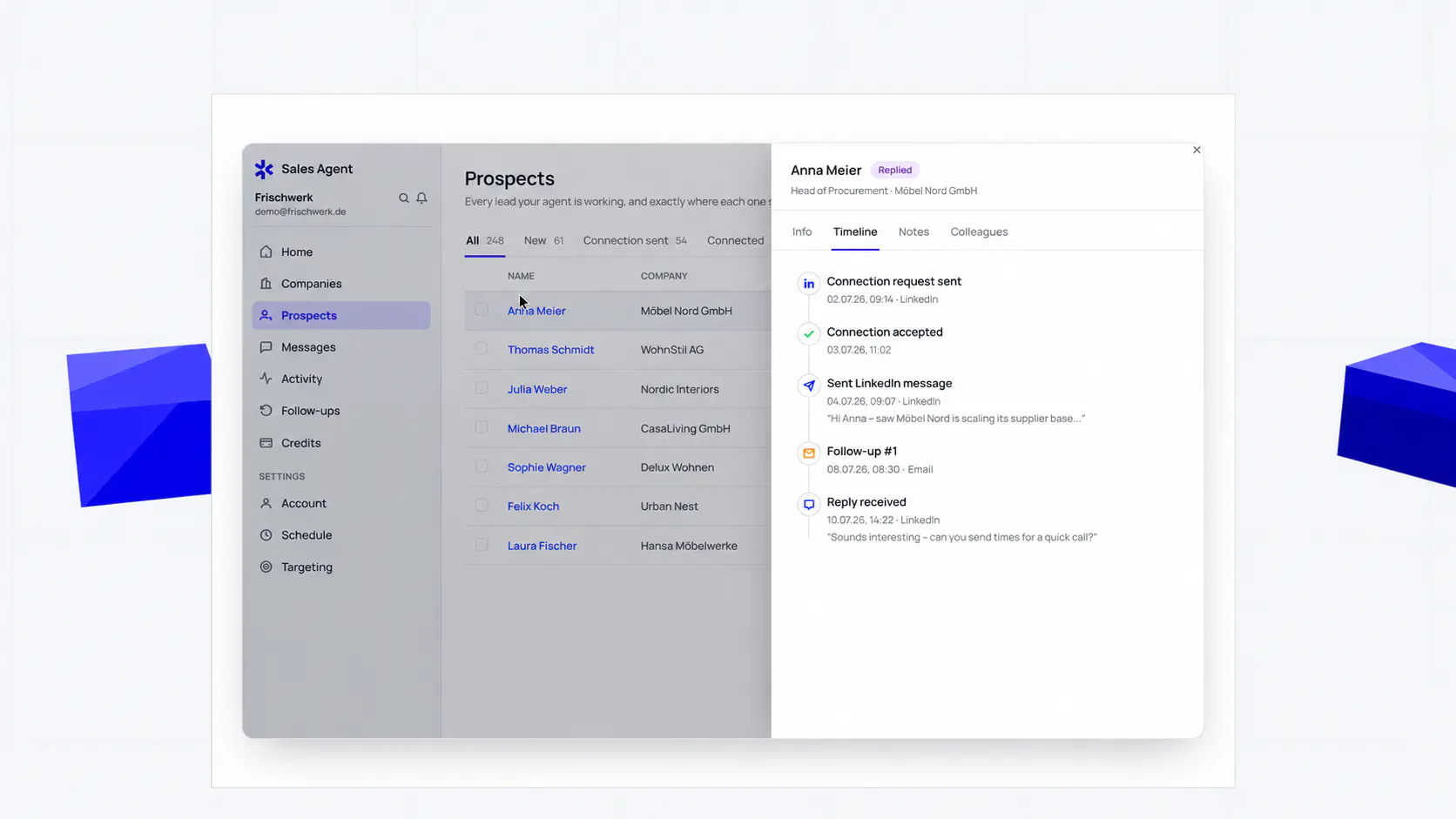
Task: Filter prospects by New tab
Action: click(x=543, y=240)
